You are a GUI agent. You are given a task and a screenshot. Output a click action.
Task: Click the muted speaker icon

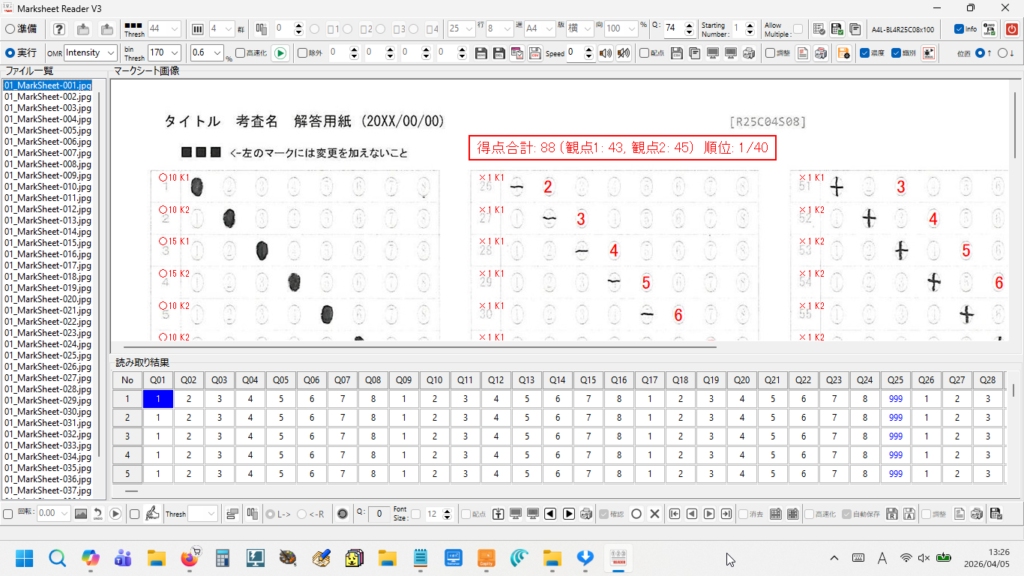pos(623,52)
